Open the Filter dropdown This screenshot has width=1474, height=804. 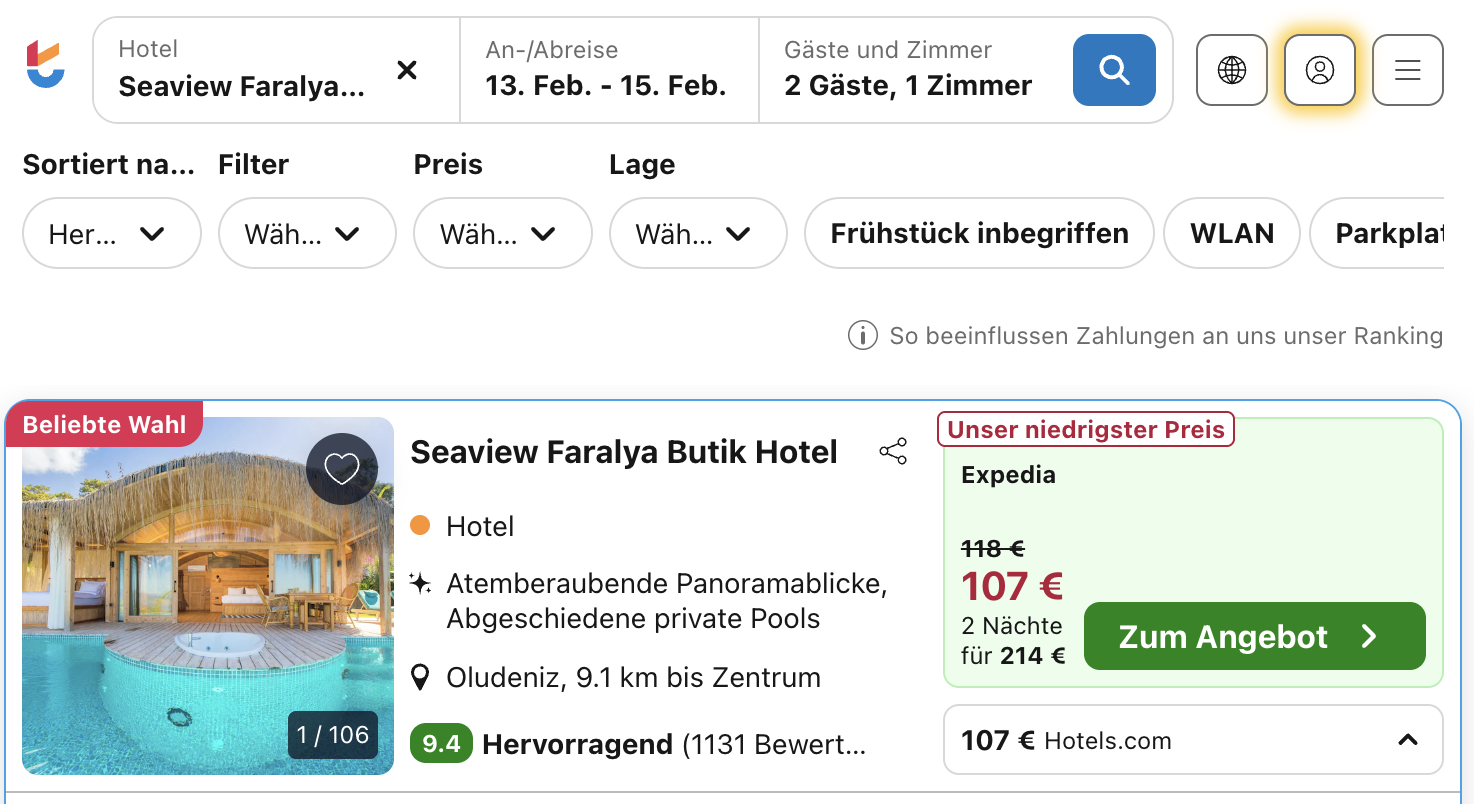coord(307,234)
